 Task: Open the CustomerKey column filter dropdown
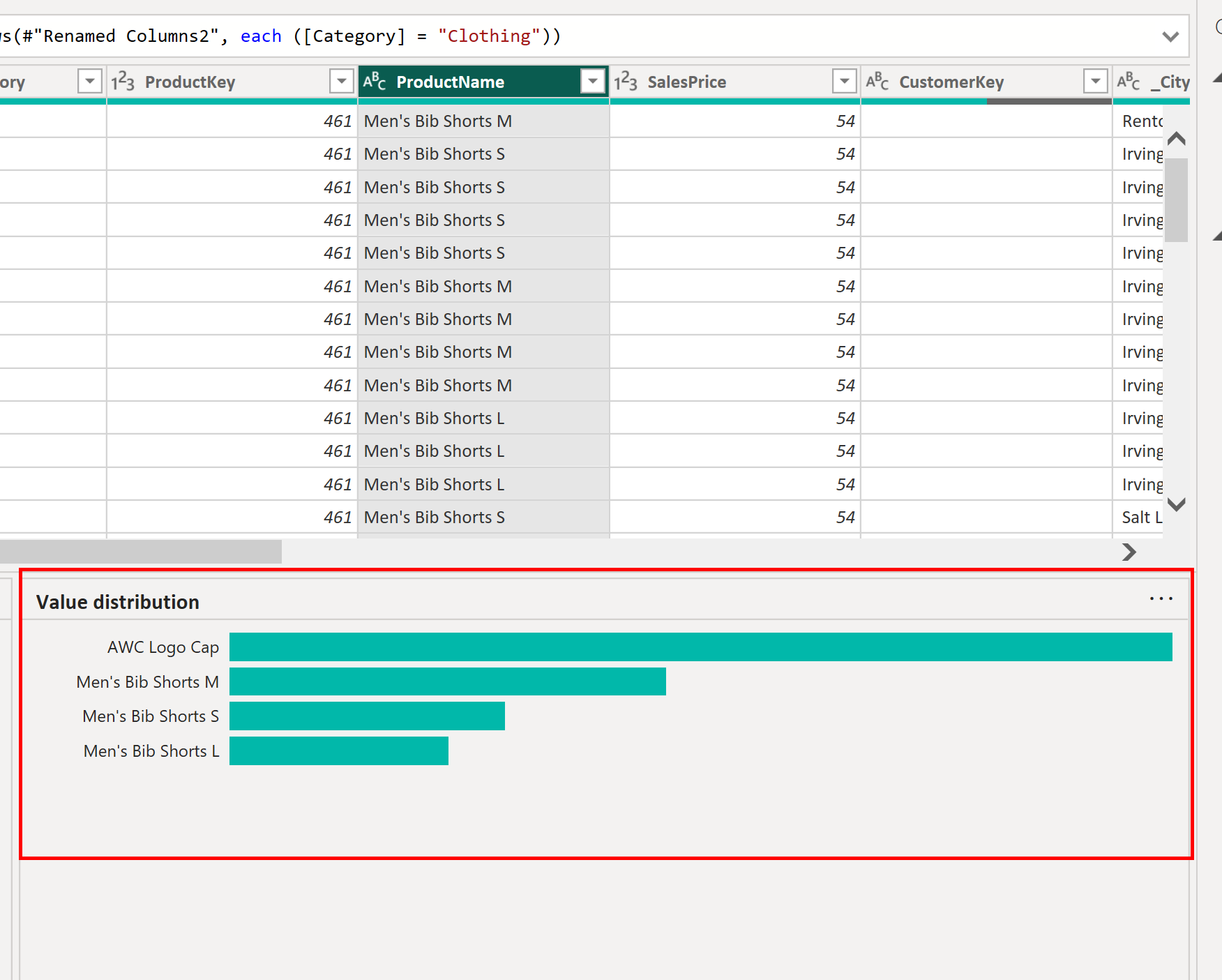[x=1095, y=82]
